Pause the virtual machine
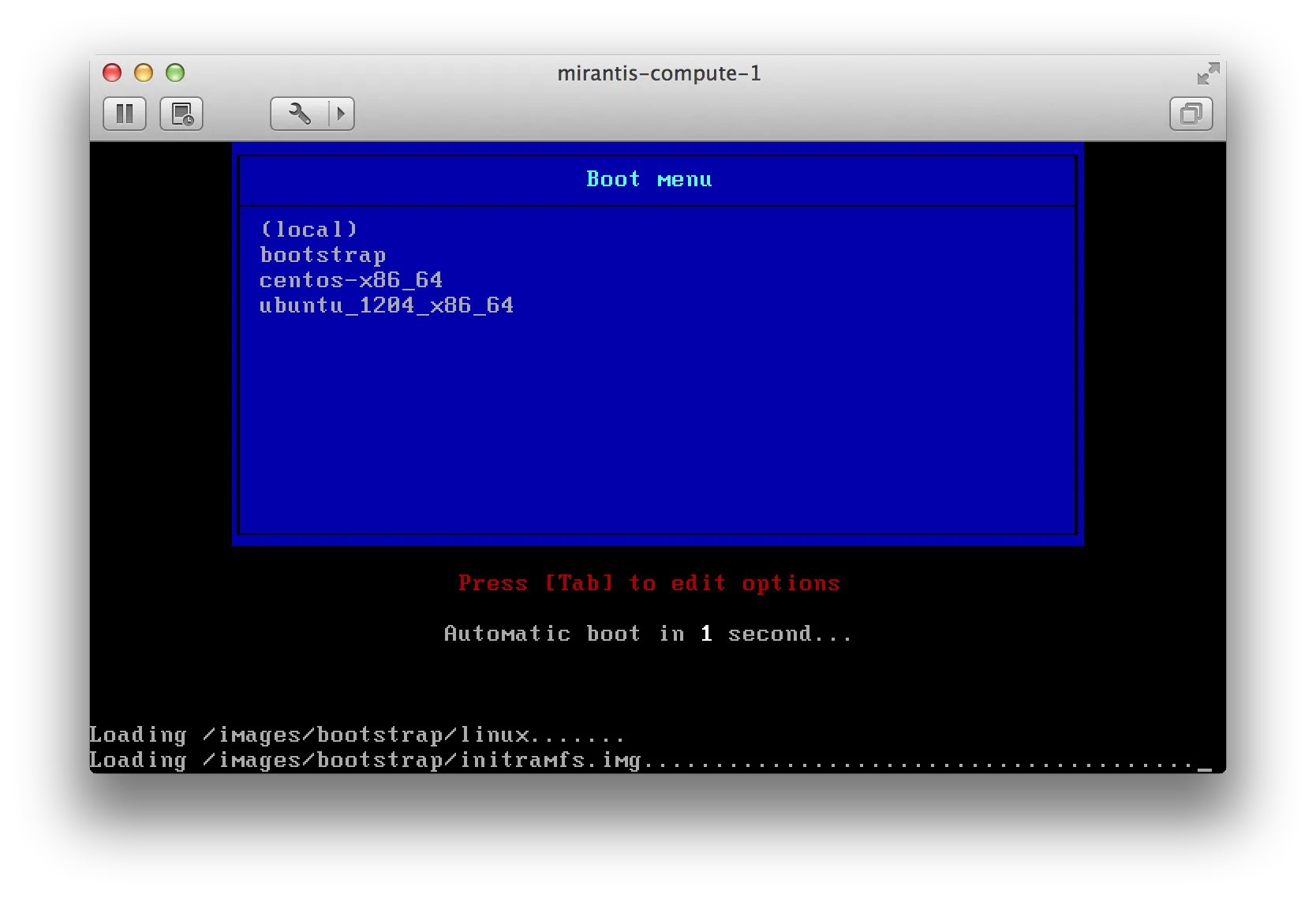The width and height of the screenshot is (1316, 898). coord(125,114)
